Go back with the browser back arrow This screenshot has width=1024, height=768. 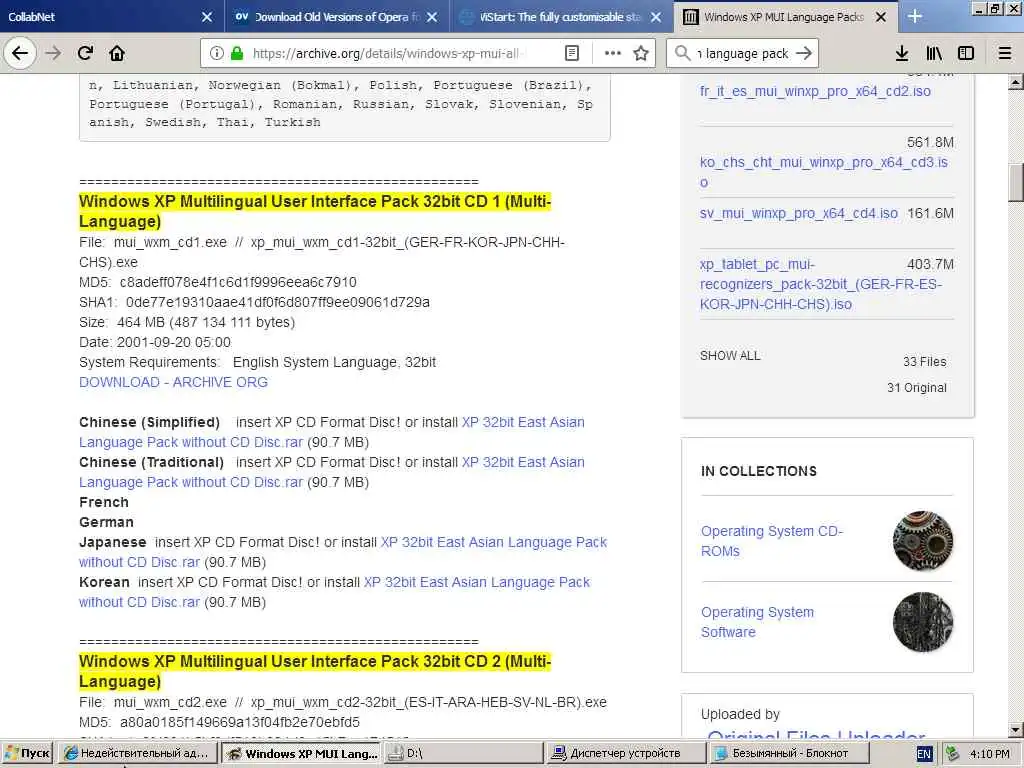20,54
